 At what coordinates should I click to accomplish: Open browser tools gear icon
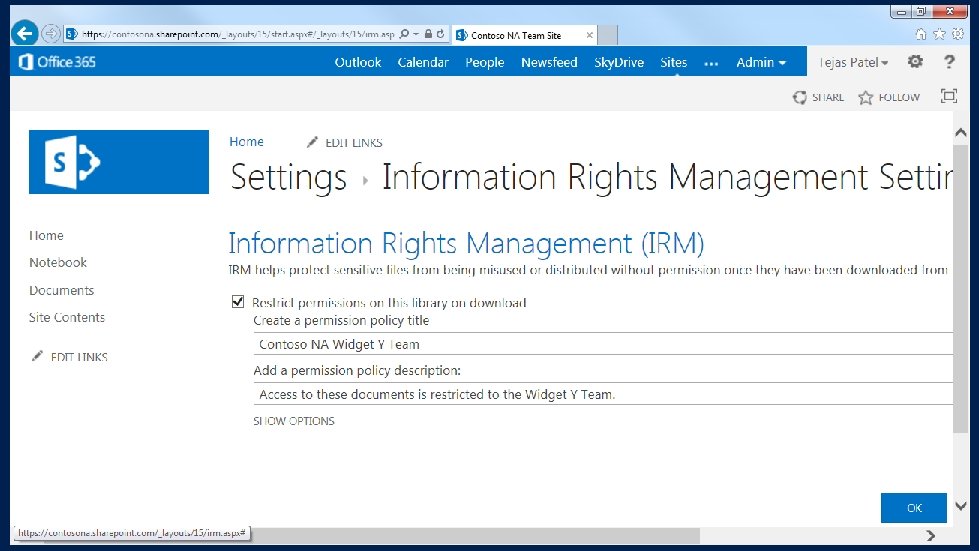click(x=958, y=34)
